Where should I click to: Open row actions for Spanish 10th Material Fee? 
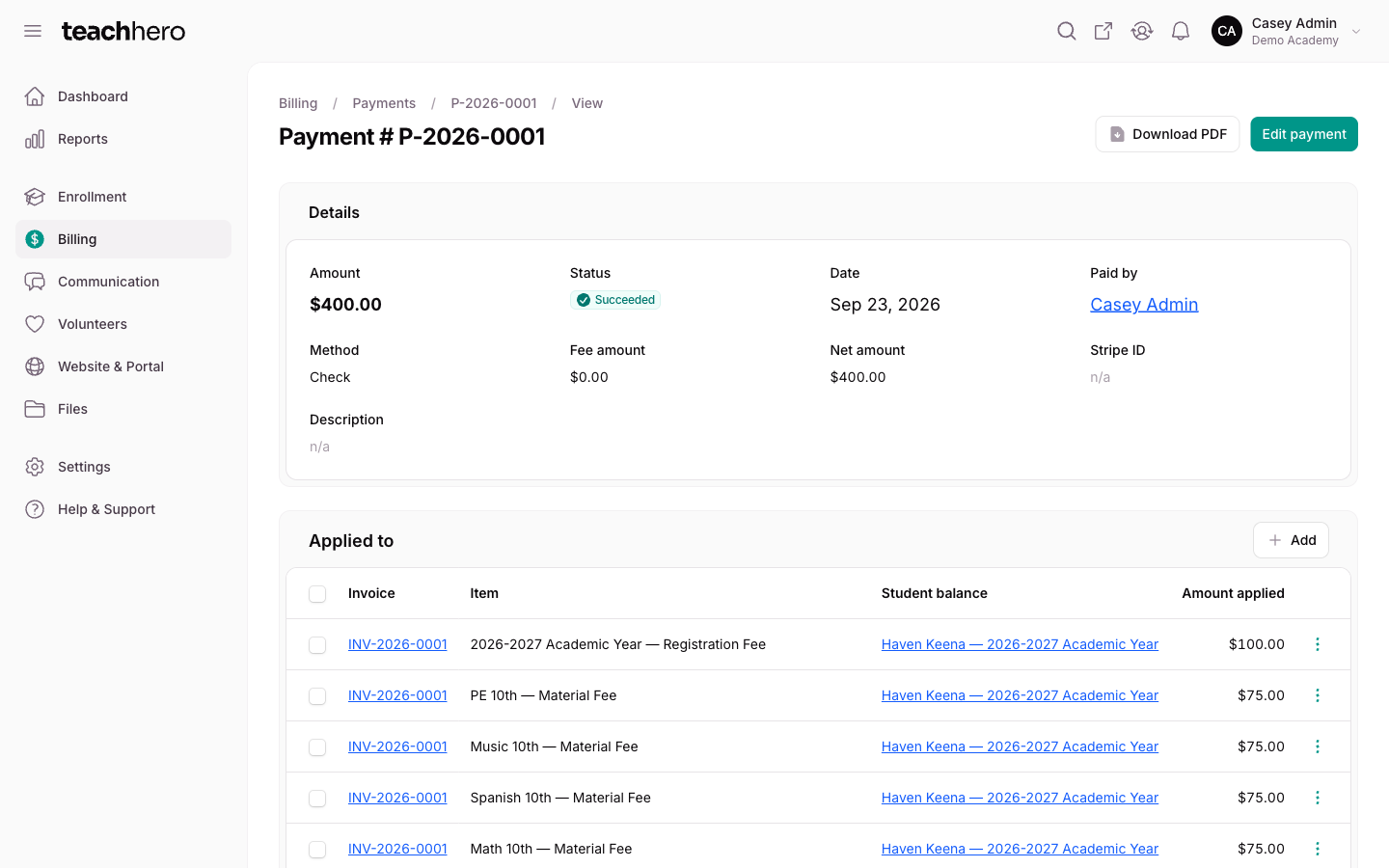pyautogui.click(x=1318, y=798)
